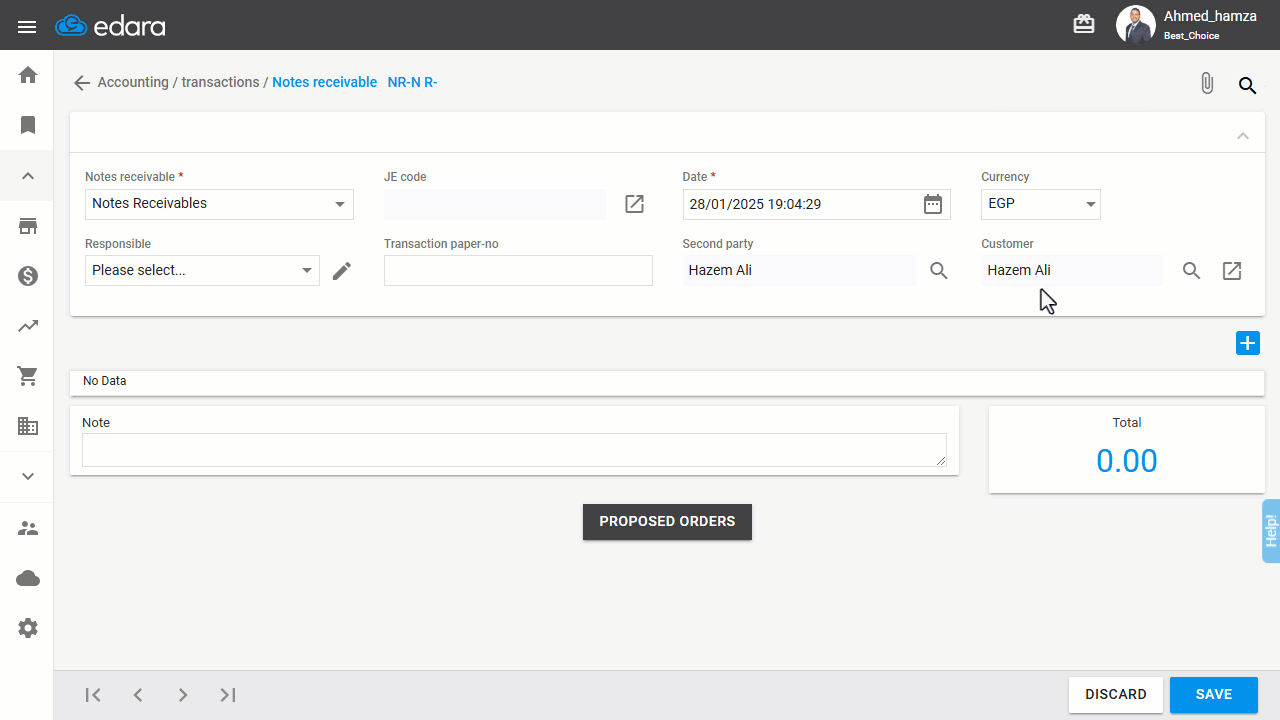Viewport: 1280px width, 720px height.
Task: Open the hamburger main menu
Action: pyautogui.click(x=27, y=26)
